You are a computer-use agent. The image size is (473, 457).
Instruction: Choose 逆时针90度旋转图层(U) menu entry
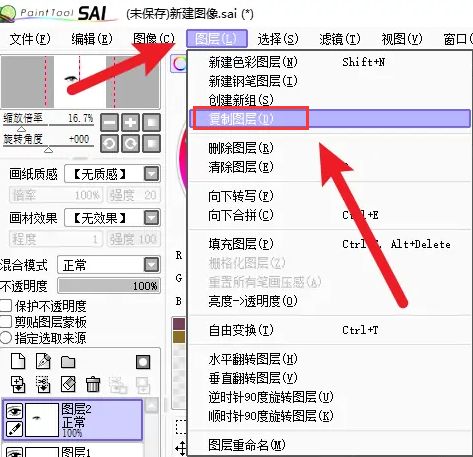pyautogui.click(x=330, y=397)
